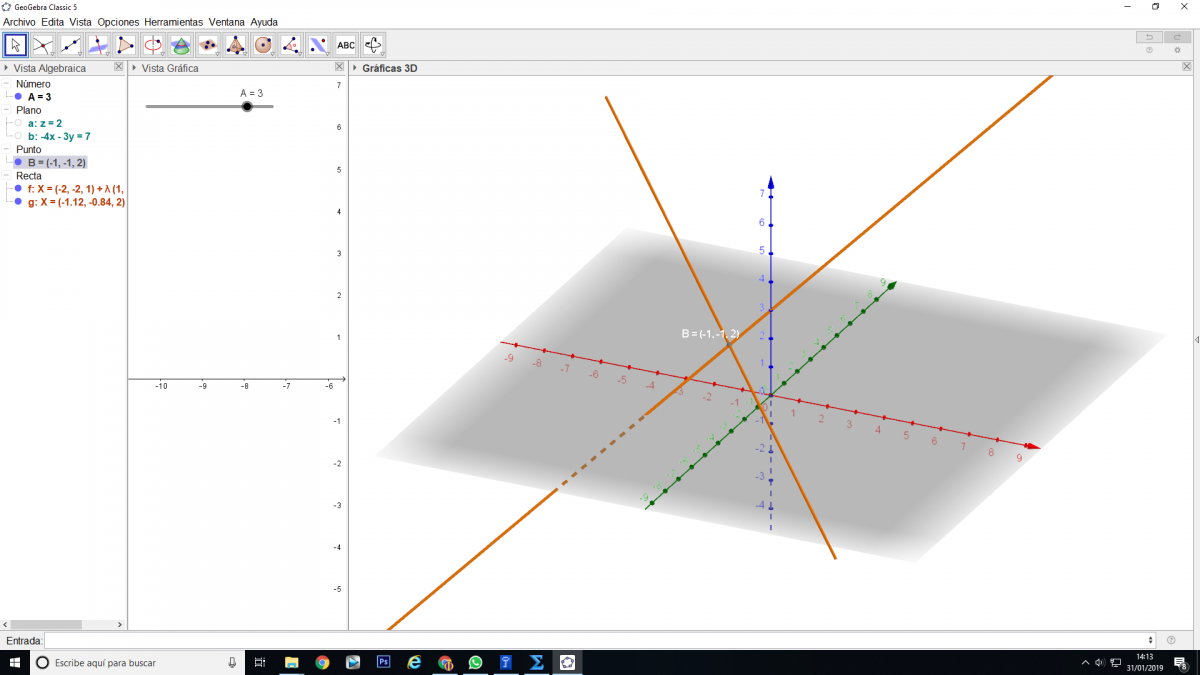This screenshot has width=1200, height=675.
Task: Open the Opciones menu
Action: coord(118,21)
